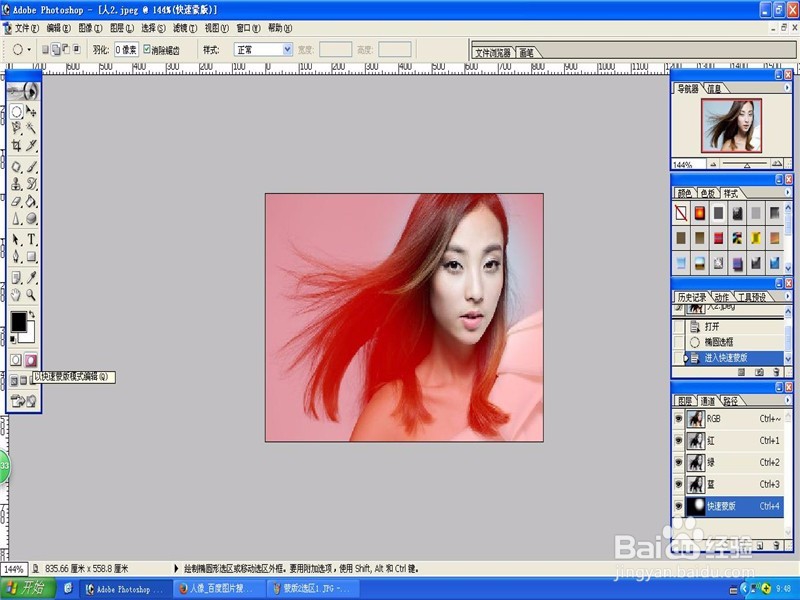Select the Paint Bucket tool
Screen dimensions: 800x600
(31, 202)
